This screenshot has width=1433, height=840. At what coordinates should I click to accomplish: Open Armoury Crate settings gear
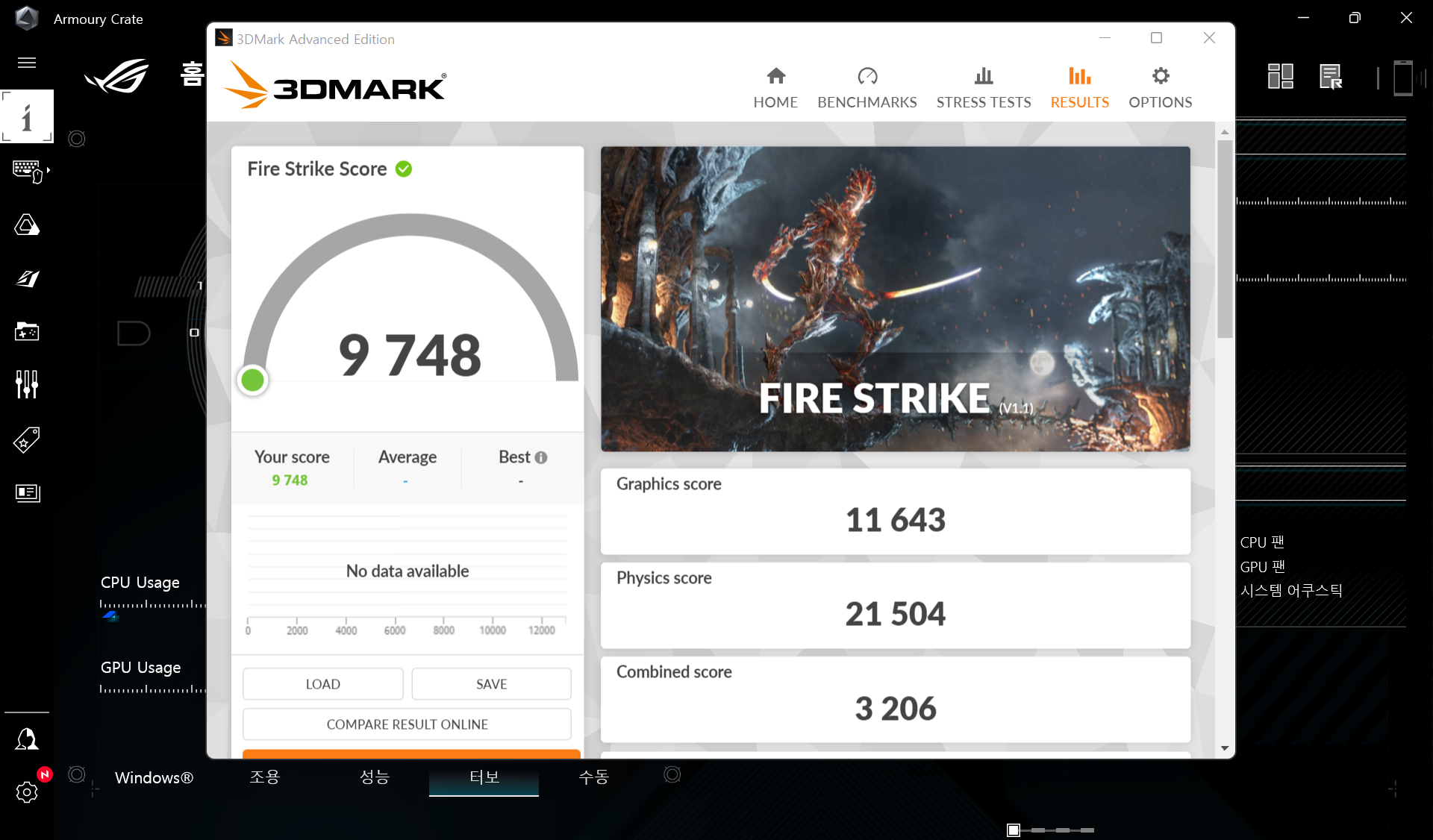tap(27, 792)
